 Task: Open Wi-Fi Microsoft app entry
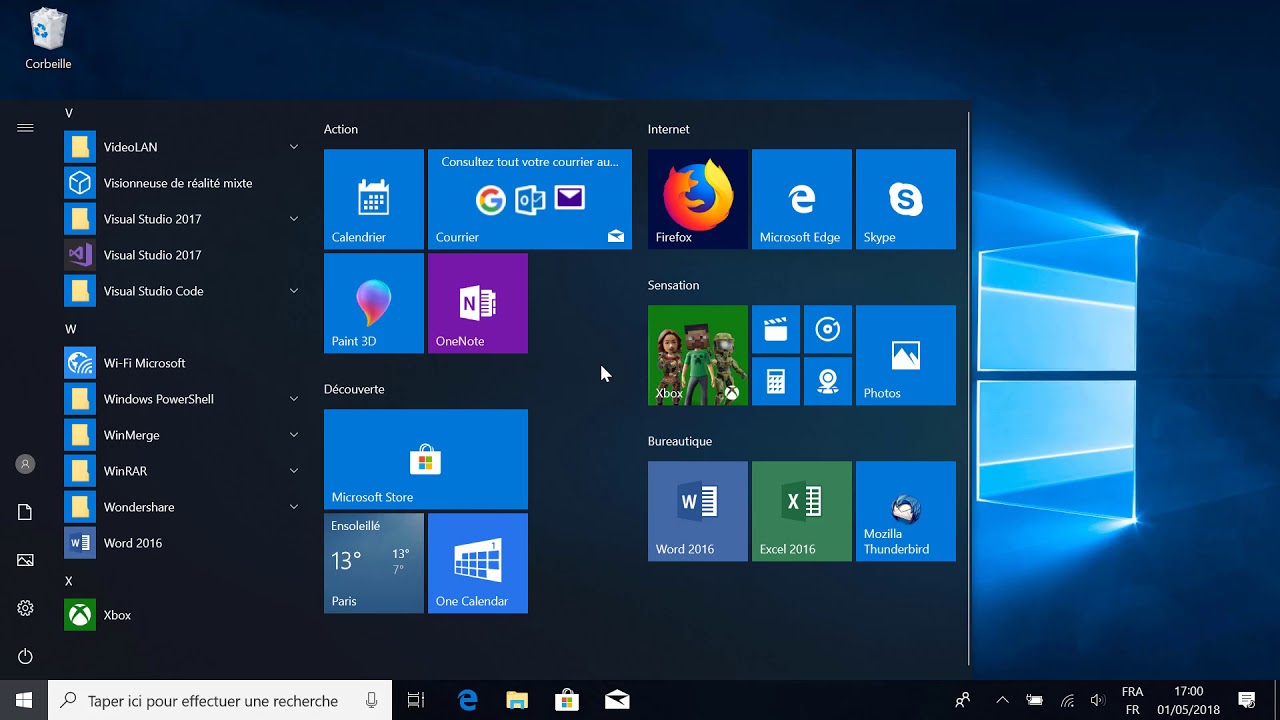tap(182, 363)
